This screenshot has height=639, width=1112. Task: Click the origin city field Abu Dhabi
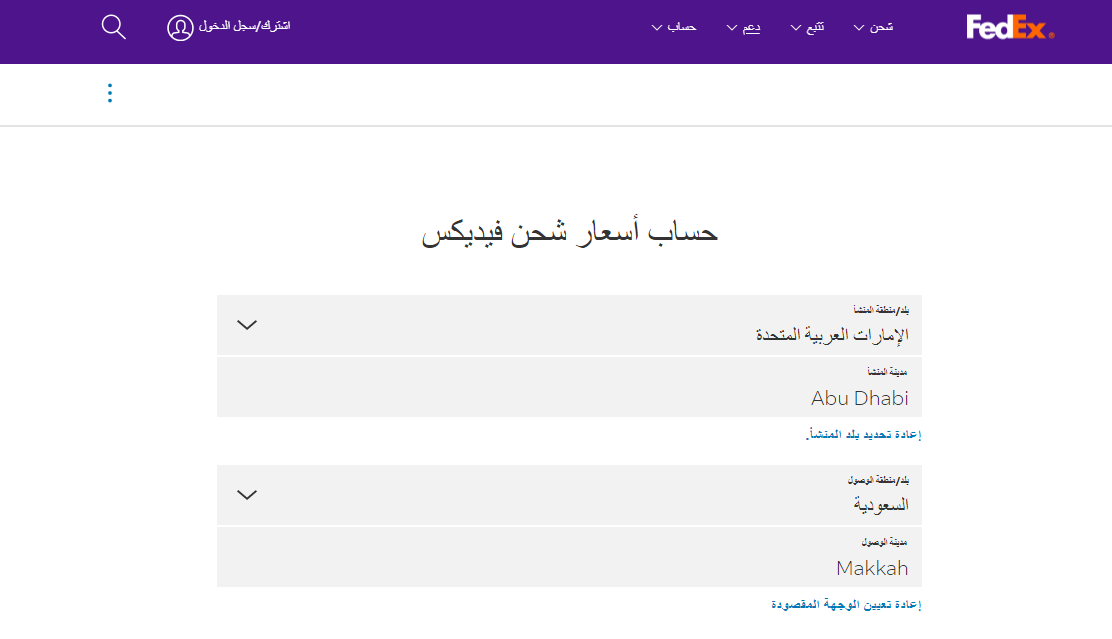pyautogui.click(x=569, y=387)
